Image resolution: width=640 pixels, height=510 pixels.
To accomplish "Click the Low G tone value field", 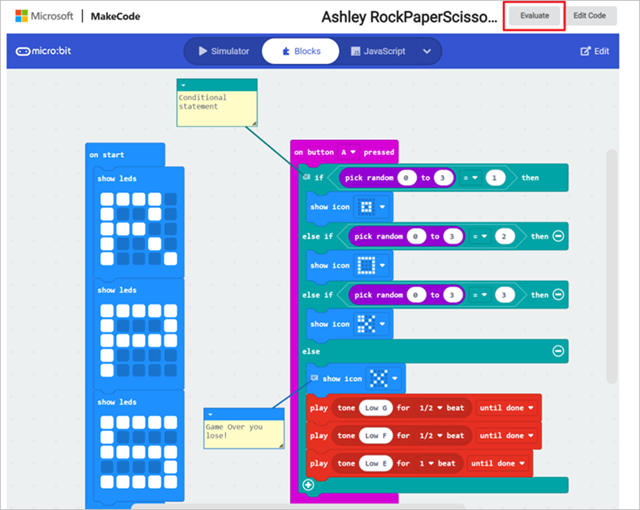I will pyautogui.click(x=376, y=408).
